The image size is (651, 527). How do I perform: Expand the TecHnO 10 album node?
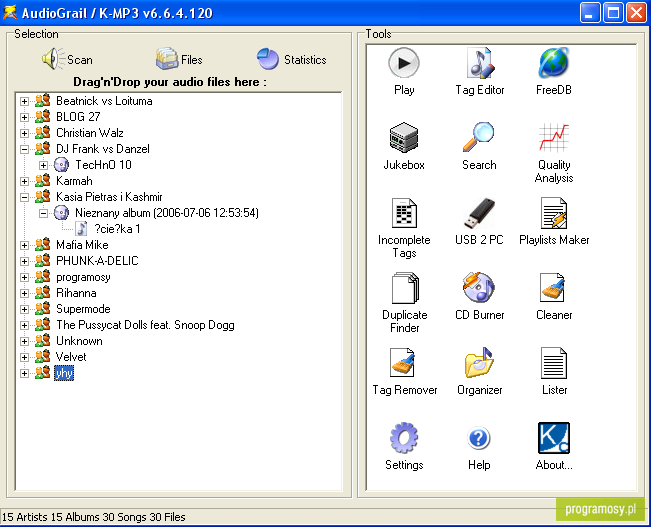pos(43,165)
